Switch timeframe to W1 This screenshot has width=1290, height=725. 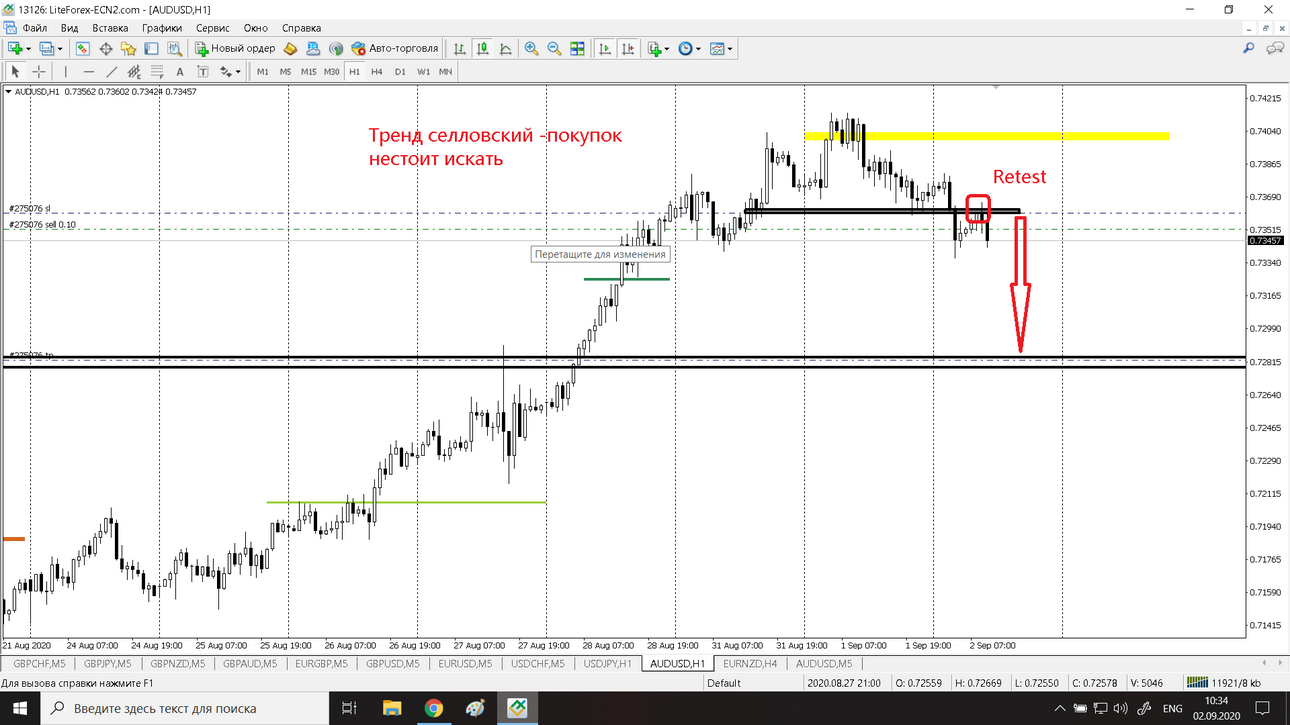423,71
